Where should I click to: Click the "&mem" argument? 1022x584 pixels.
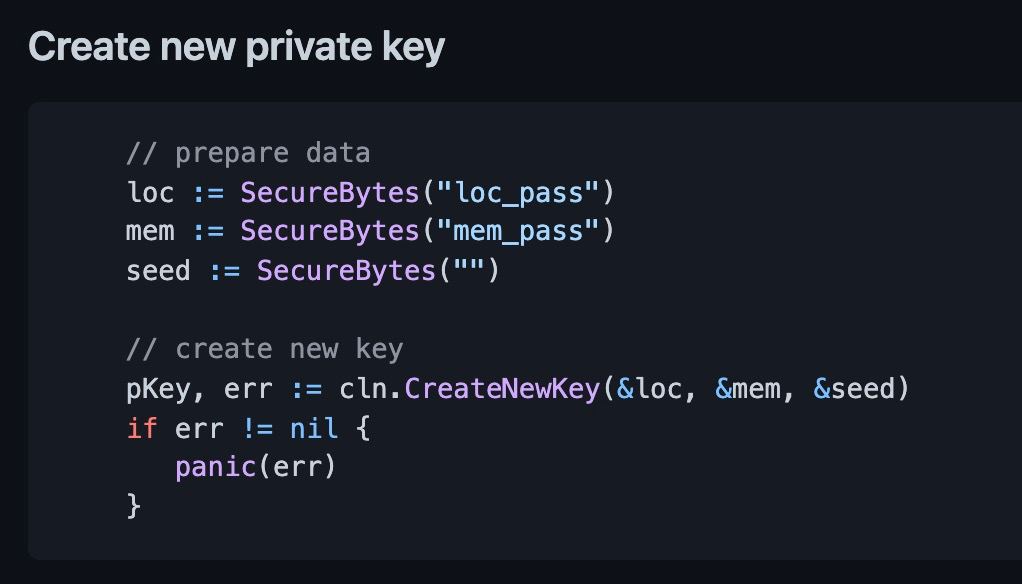pos(748,389)
